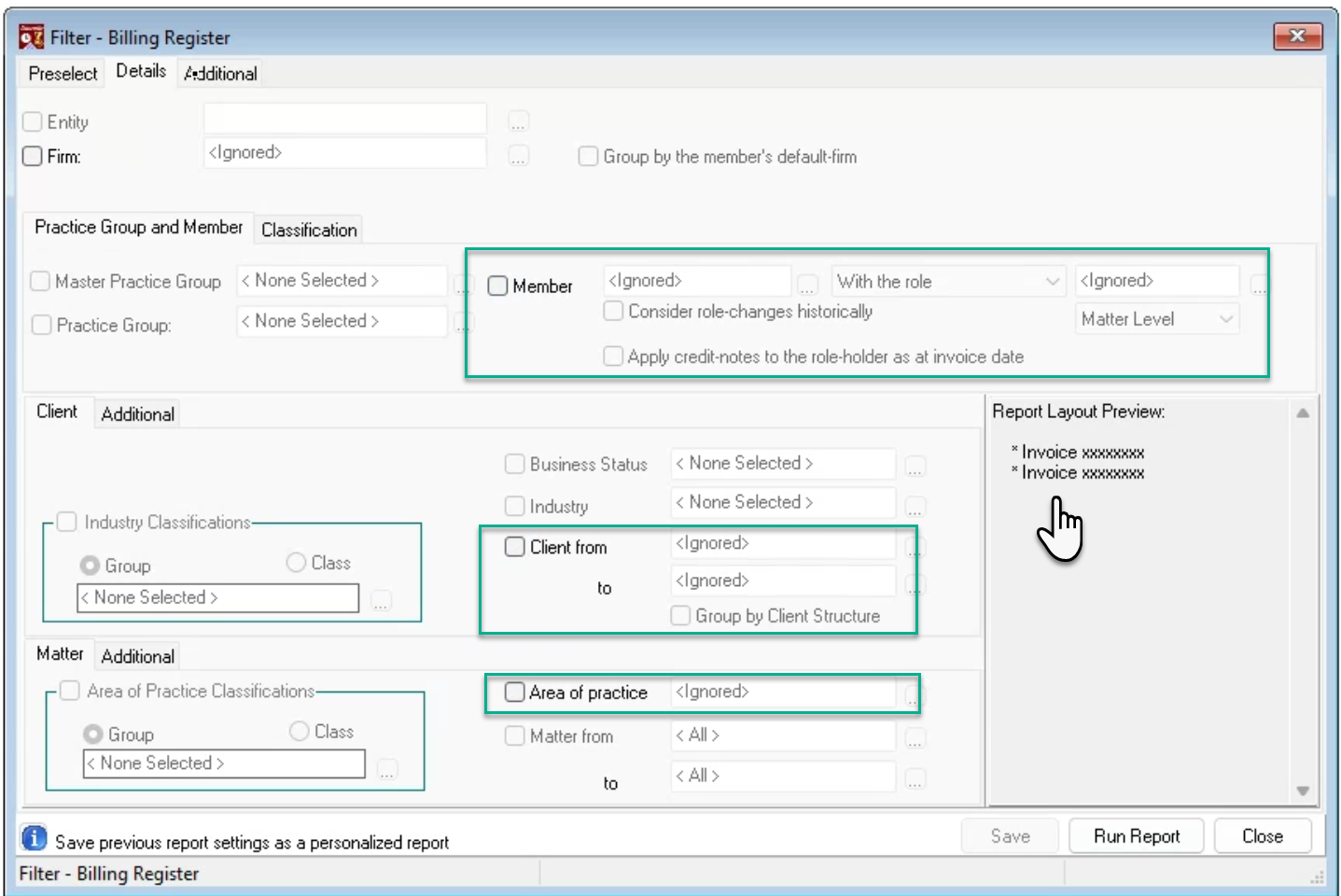Open the Firm lookup ellipsis button

(x=519, y=156)
